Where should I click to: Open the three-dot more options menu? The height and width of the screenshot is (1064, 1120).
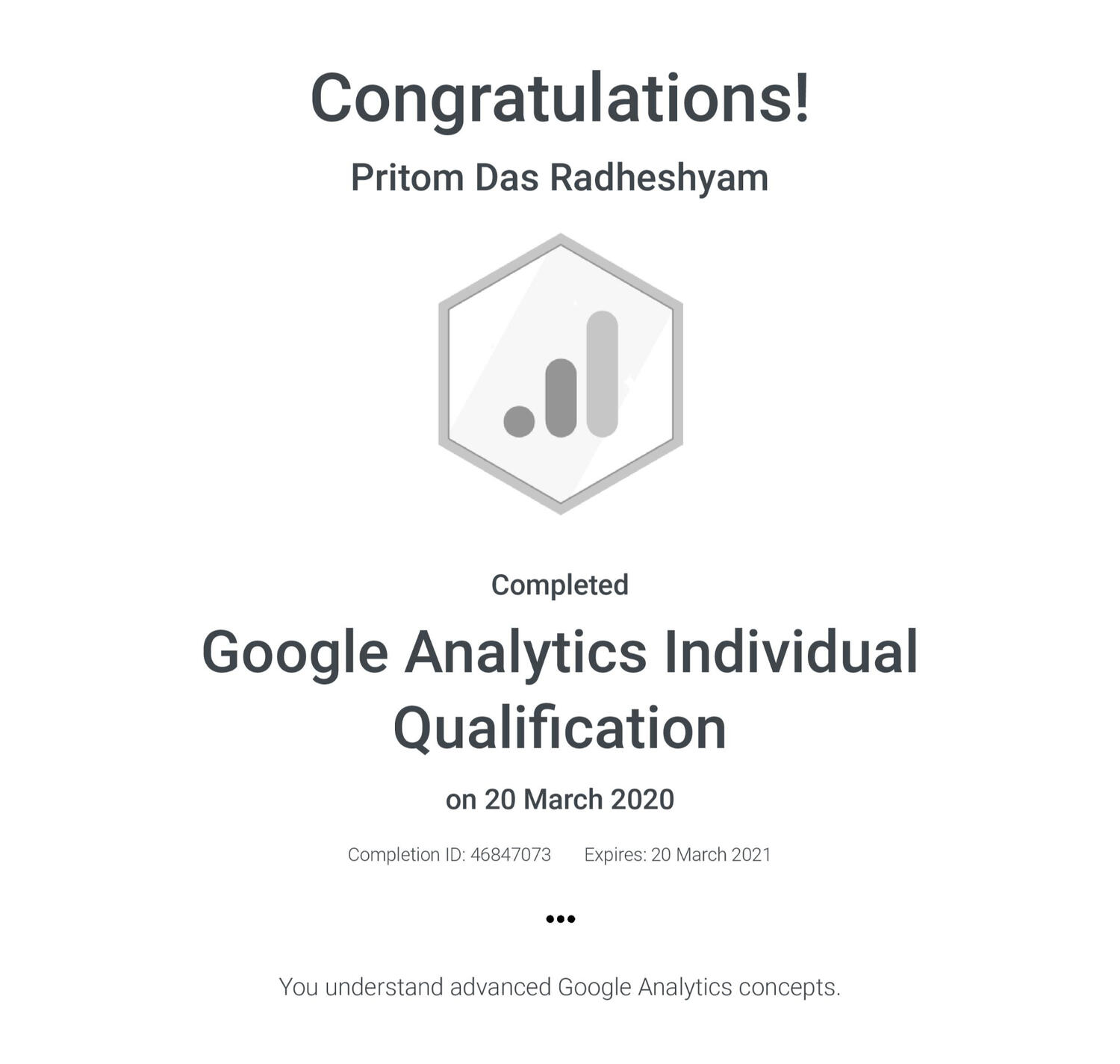pyautogui.click(x=560, y=918)
